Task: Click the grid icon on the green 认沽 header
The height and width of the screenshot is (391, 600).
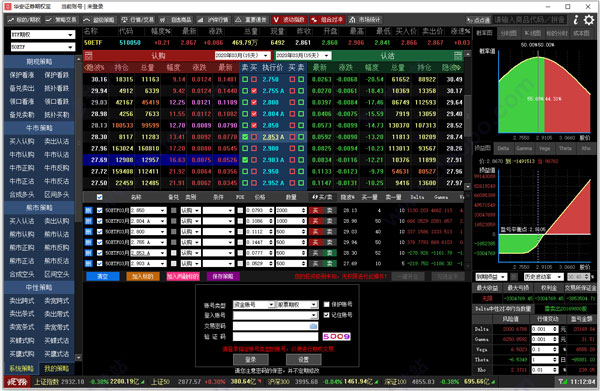Action: click(x=458, y=56)
